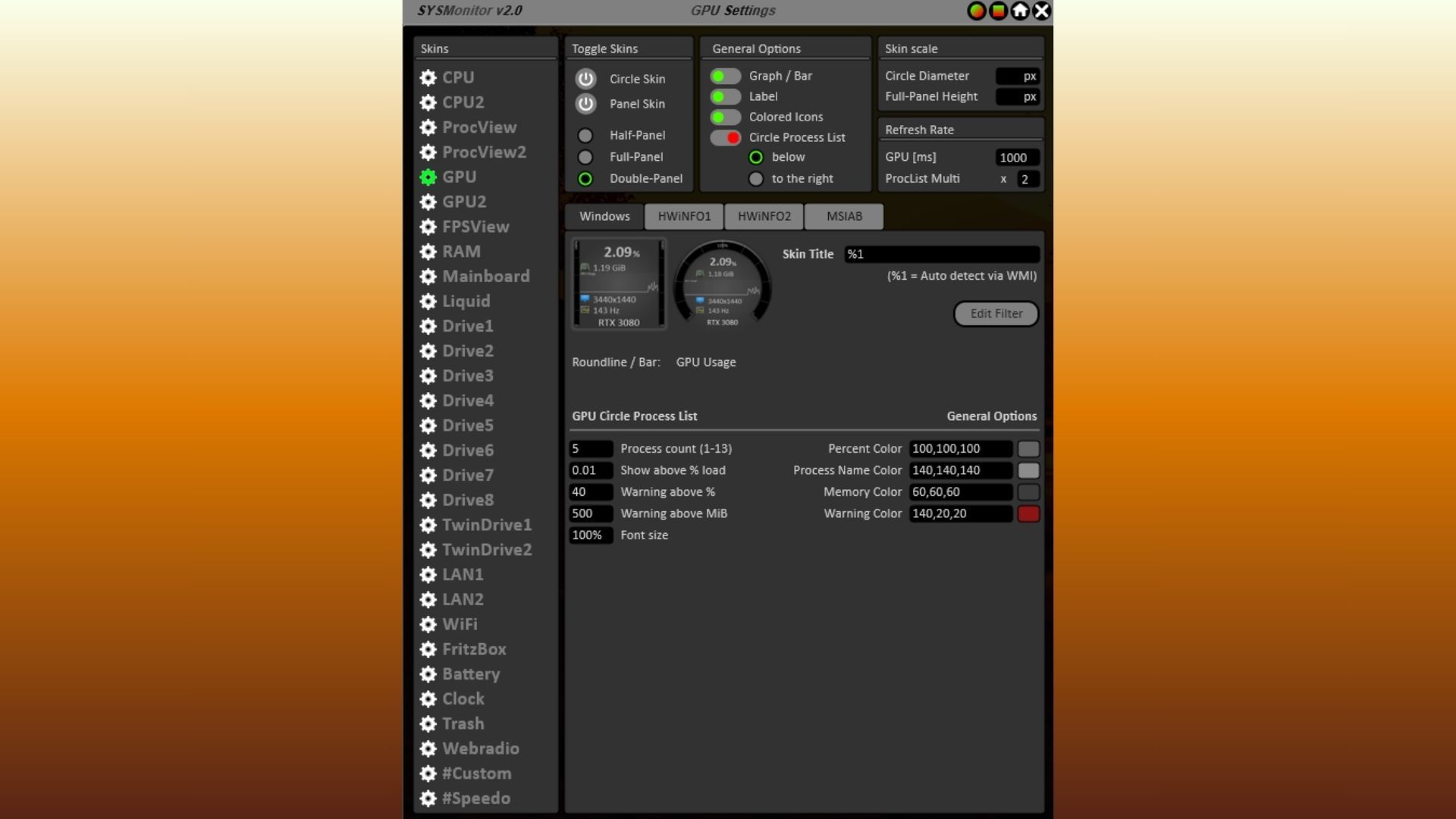Enable the Circle Process List switch
This screenshot has height=819, width=1456.
[725, 137]
